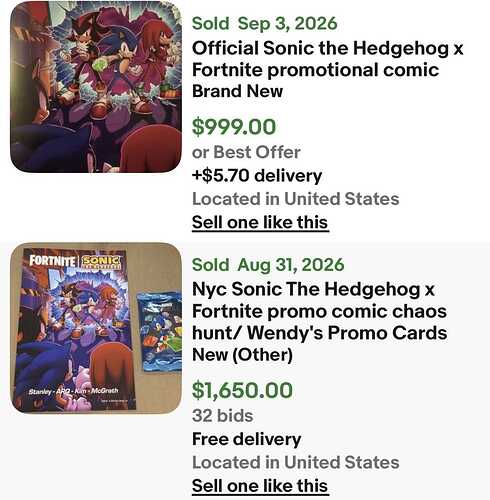Viewport: 490px width, 500px height.
Task: Click the Fortnite Sonic logo on comic cover
Action: click(75, 261)
